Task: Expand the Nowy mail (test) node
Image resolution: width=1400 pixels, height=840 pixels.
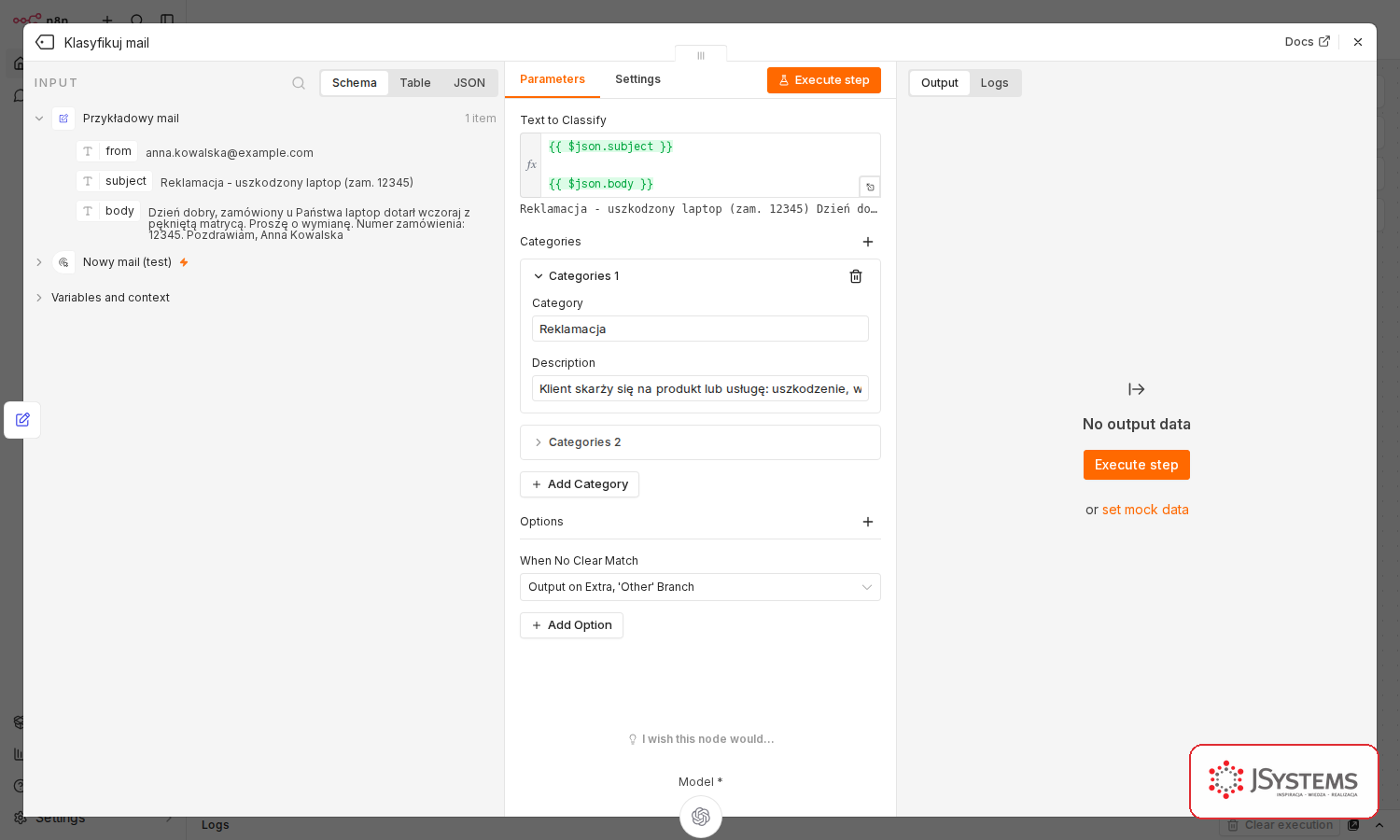Action: pyautogui.click(x=39, y=262)
